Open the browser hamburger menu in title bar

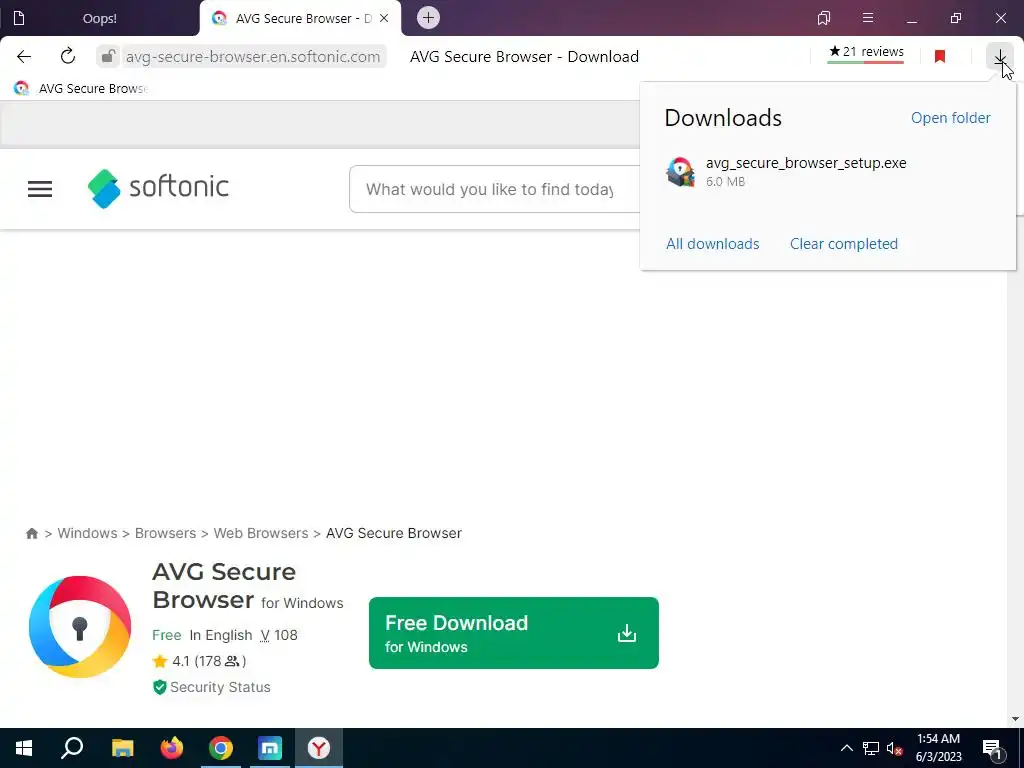(868, 18)
